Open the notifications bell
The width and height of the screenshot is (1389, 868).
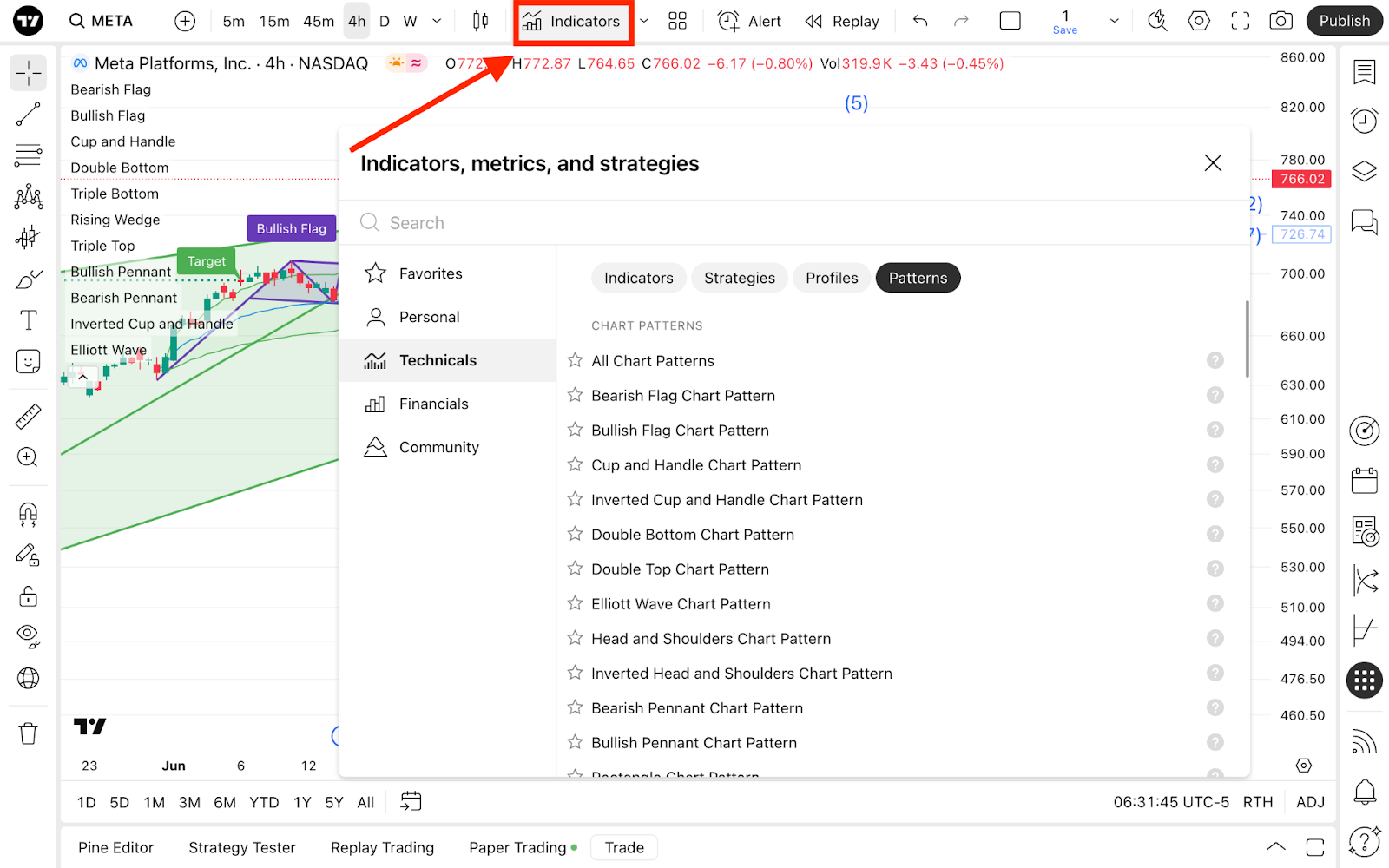coord(1365,791)
